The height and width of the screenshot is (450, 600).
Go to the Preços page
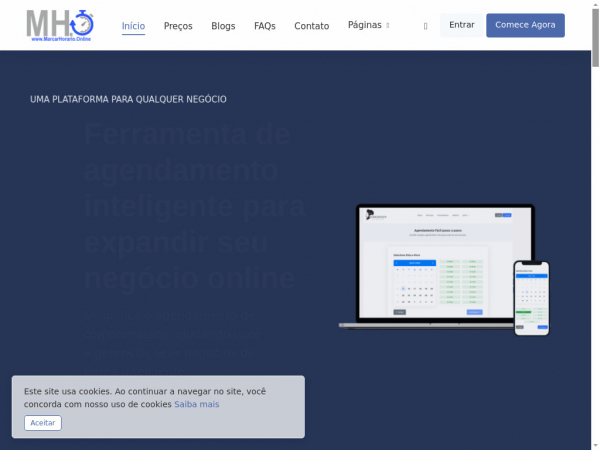(178, 26)
